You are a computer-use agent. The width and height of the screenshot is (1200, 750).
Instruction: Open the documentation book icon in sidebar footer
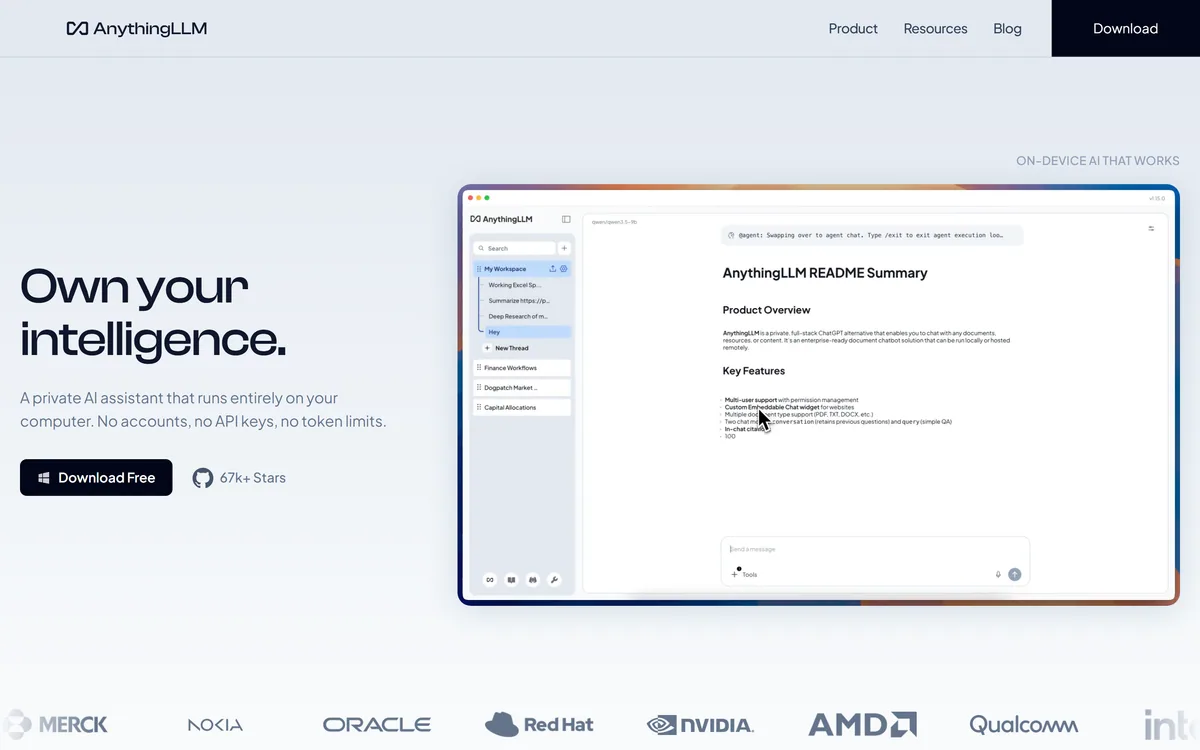(511, 579)
